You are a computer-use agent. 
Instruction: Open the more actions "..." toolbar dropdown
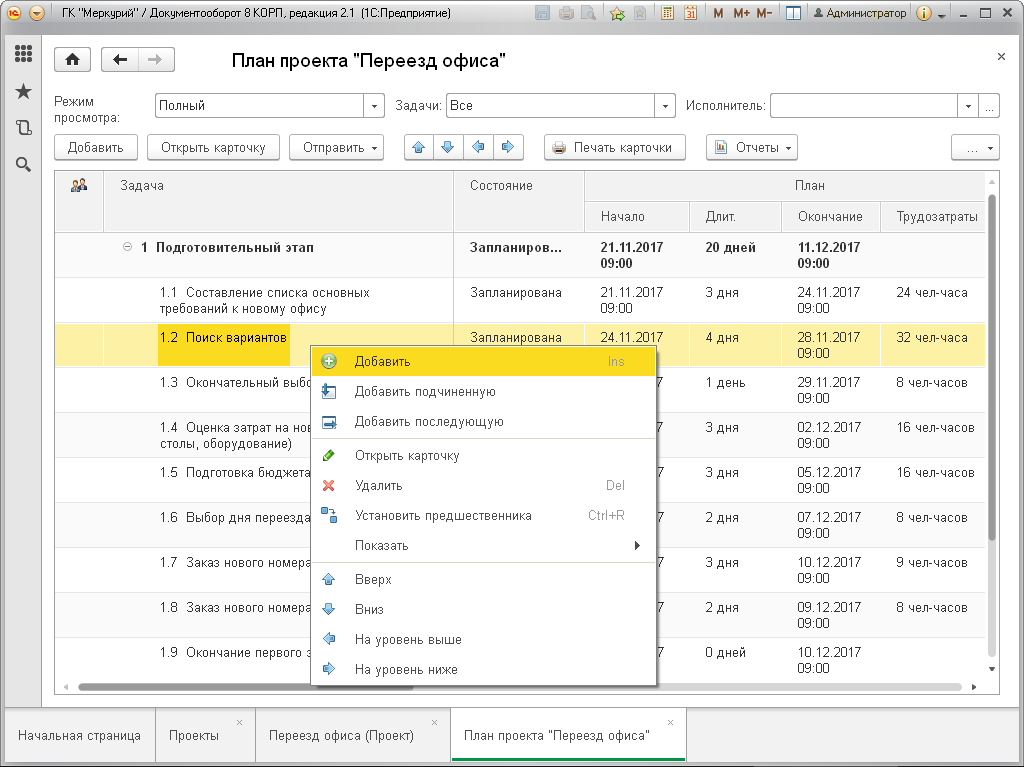point(975,148)
